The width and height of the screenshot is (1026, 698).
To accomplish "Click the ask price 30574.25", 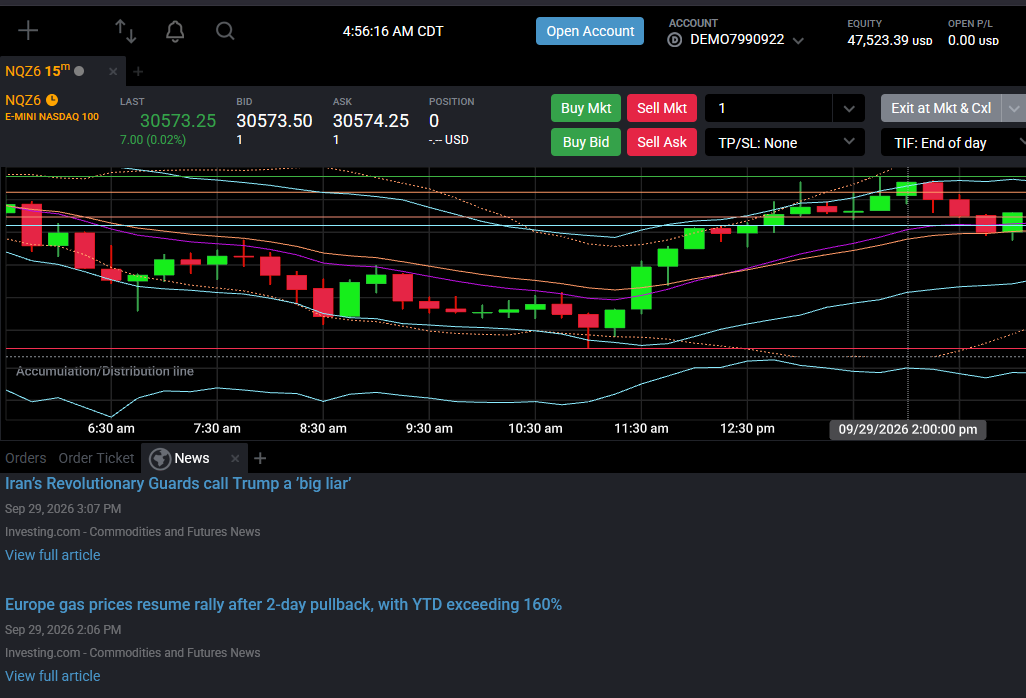I will point(371,121).
